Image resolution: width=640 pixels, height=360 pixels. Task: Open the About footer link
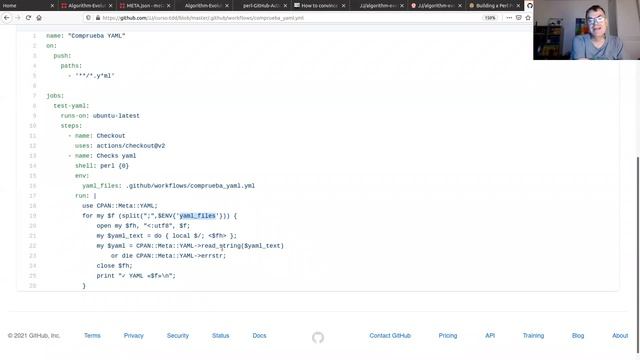(620, 336)
